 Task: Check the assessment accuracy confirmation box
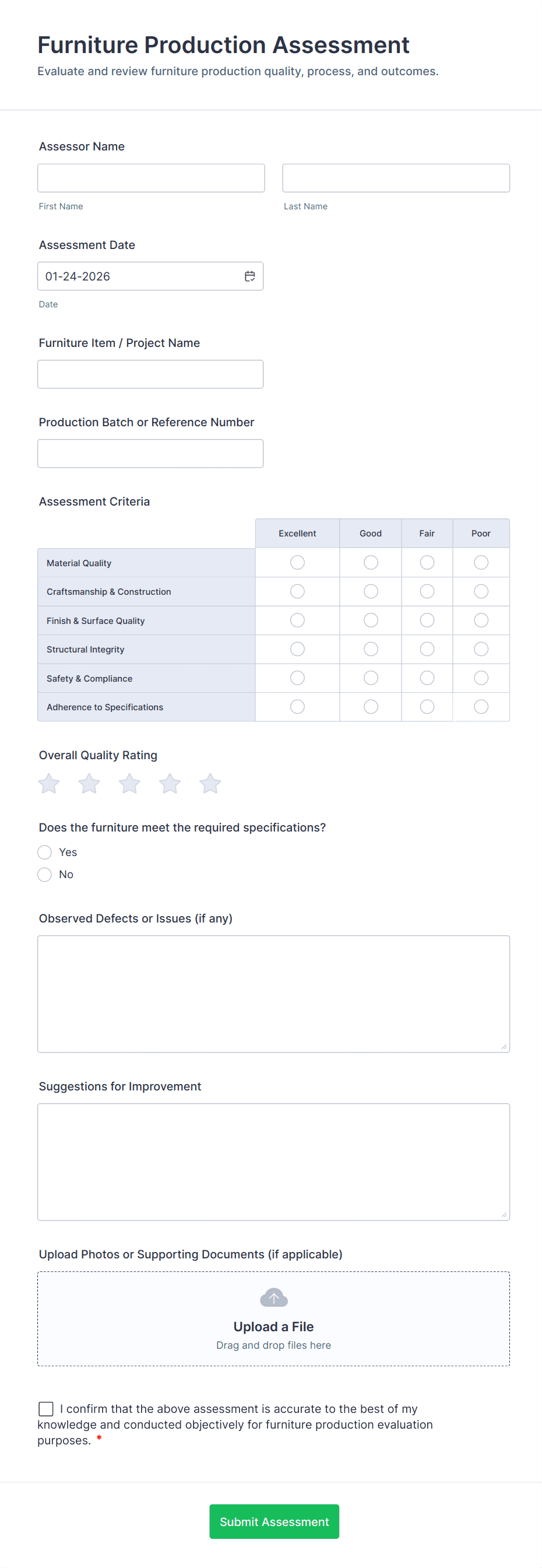(45, 1409)
